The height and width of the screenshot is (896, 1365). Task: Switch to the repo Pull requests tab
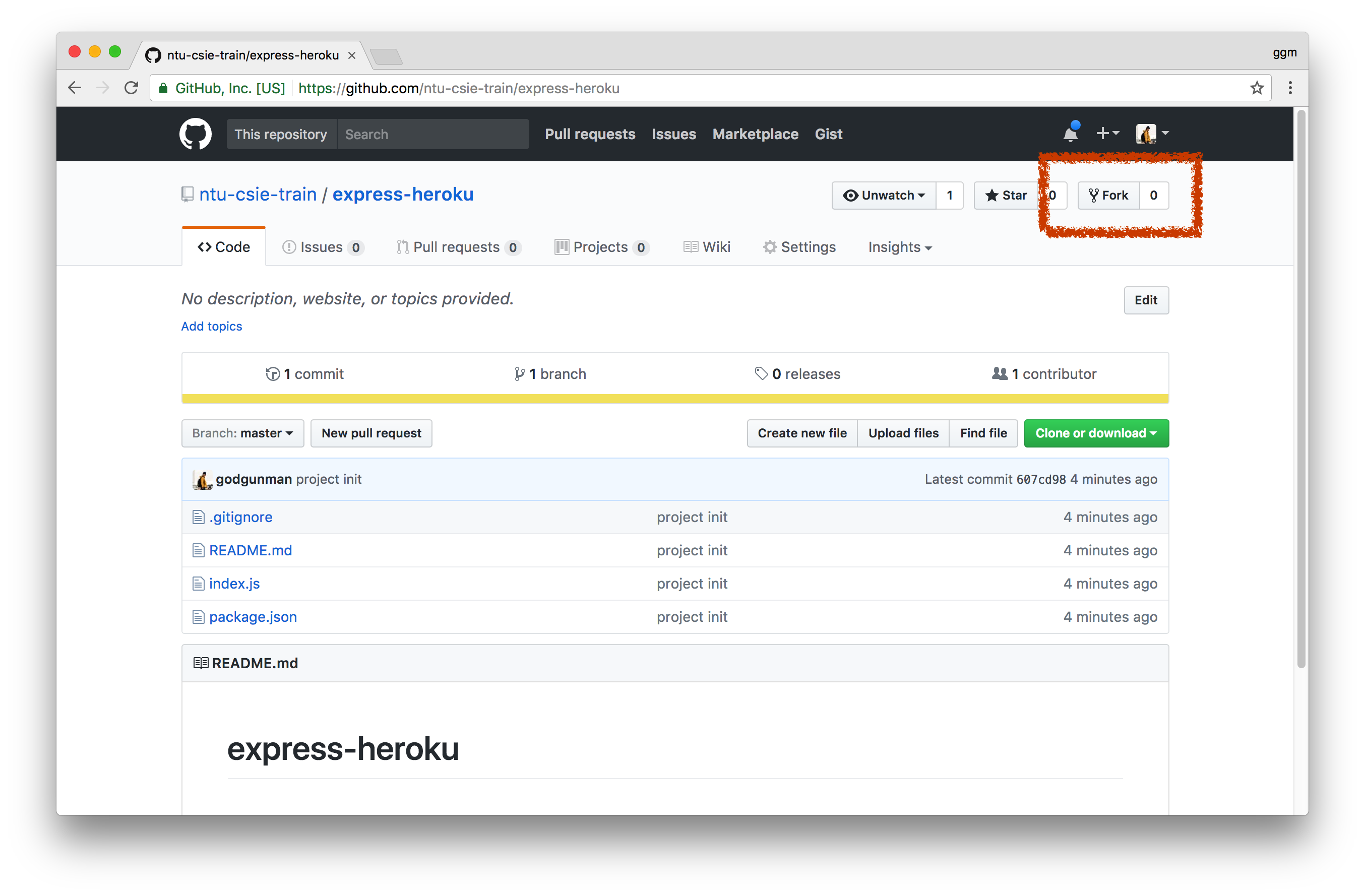coord(458,247)
